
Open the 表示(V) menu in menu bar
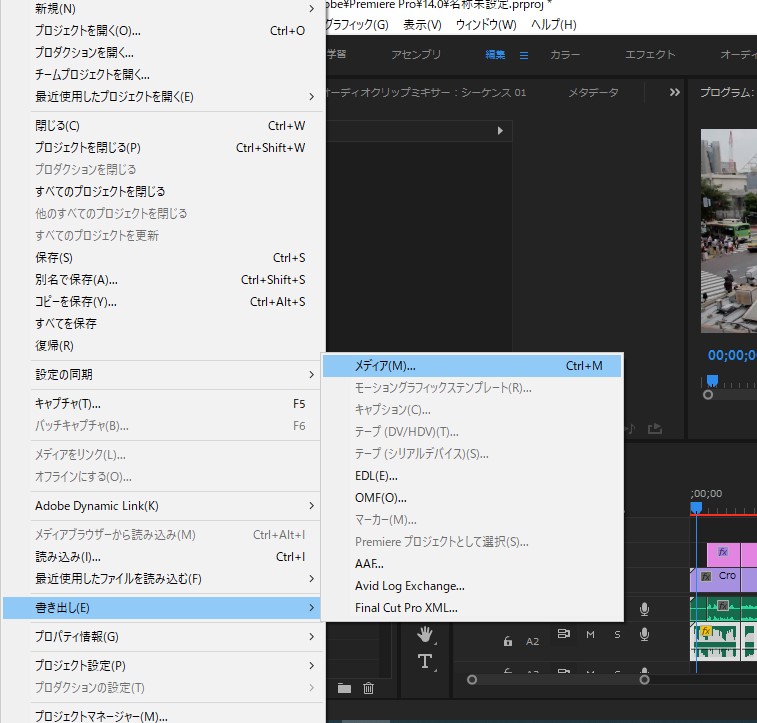coord(422,25)
